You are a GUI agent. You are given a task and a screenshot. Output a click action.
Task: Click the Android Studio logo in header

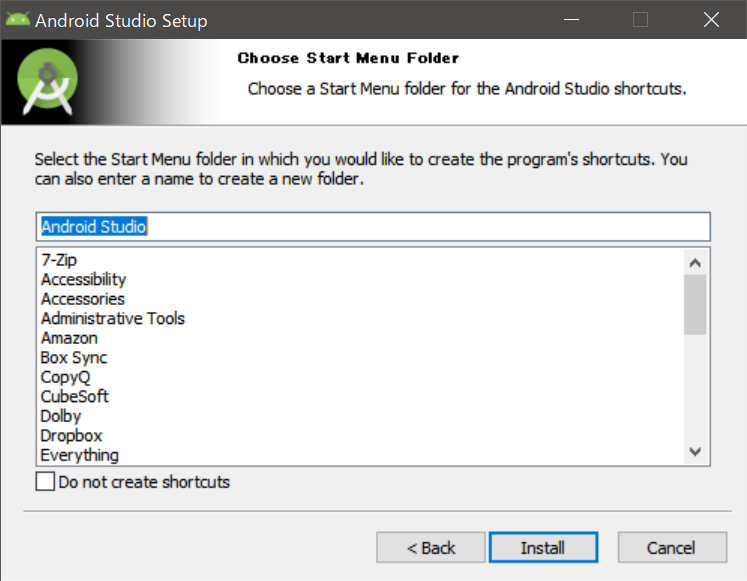[47, 80]
